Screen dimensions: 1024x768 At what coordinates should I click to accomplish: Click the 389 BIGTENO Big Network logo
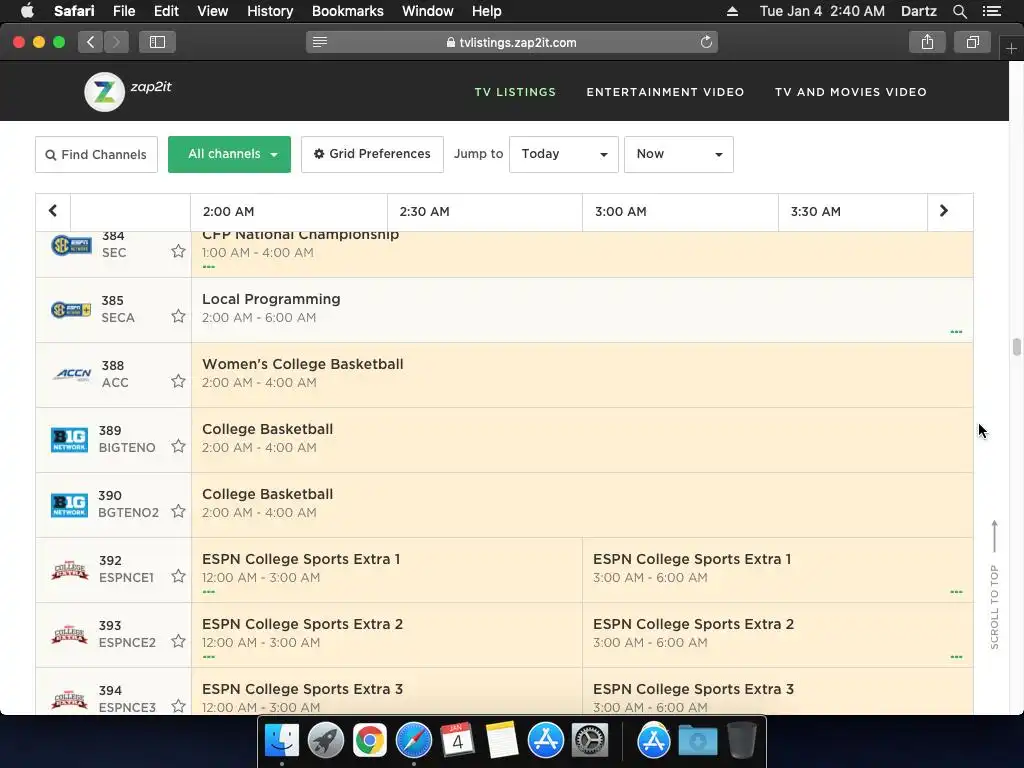(x=69, y=440)
